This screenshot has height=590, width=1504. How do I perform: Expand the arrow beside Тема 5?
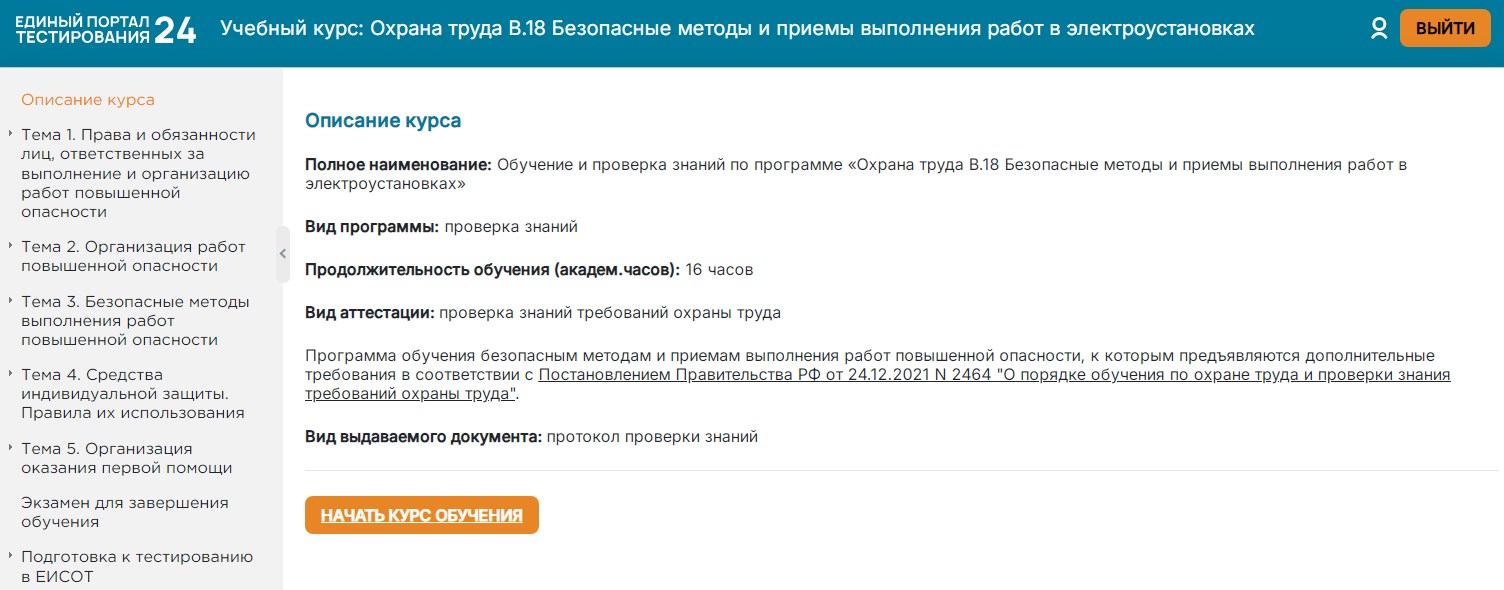tap(10, 449)
